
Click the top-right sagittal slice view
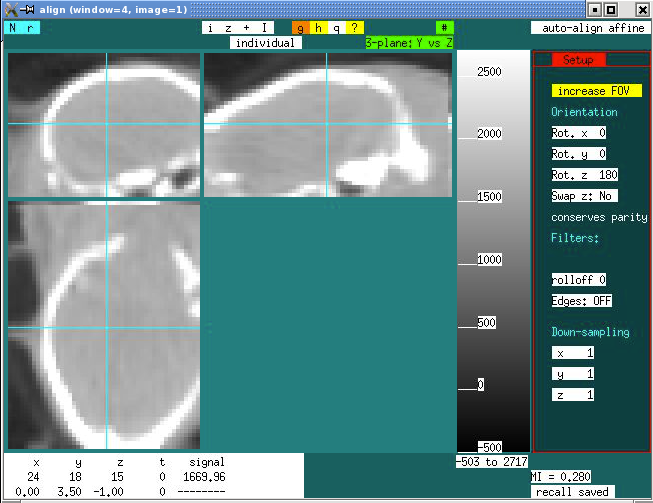[x=328, y=125]
